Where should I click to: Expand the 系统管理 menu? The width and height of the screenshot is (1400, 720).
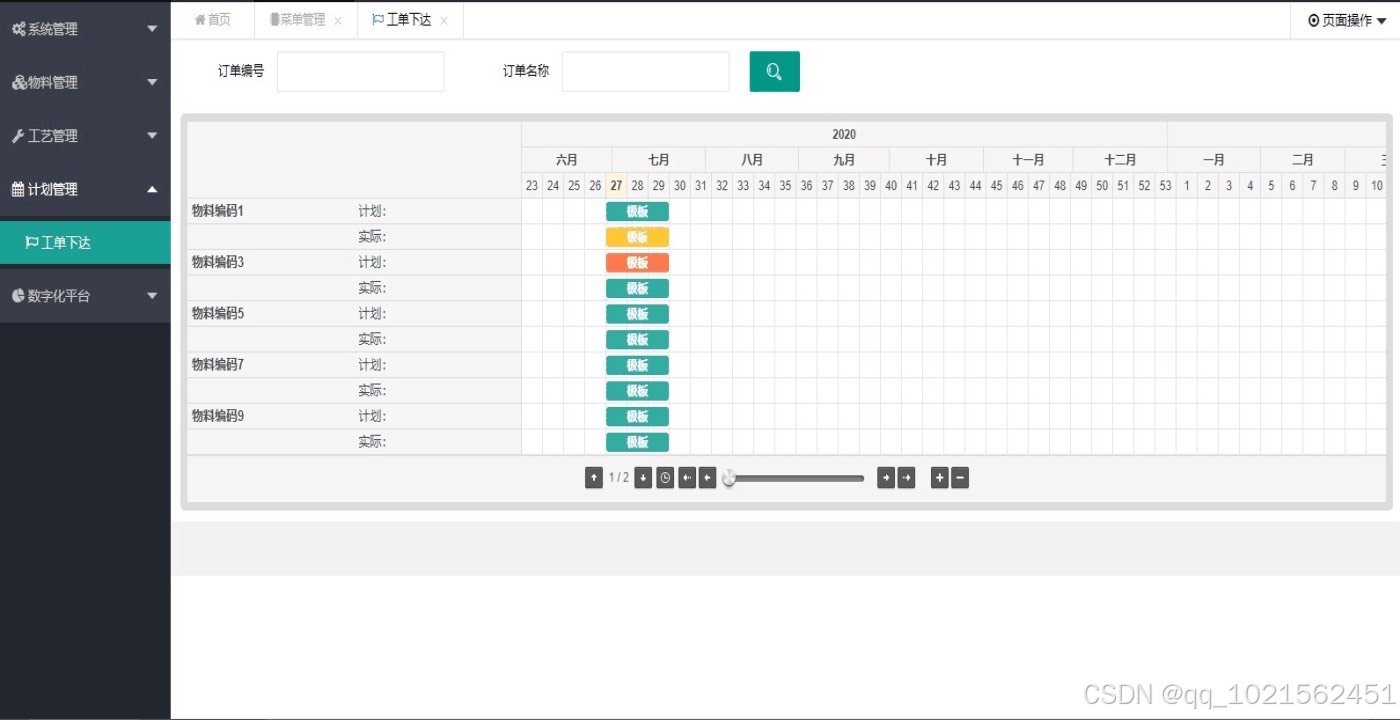tap(152, 29)
